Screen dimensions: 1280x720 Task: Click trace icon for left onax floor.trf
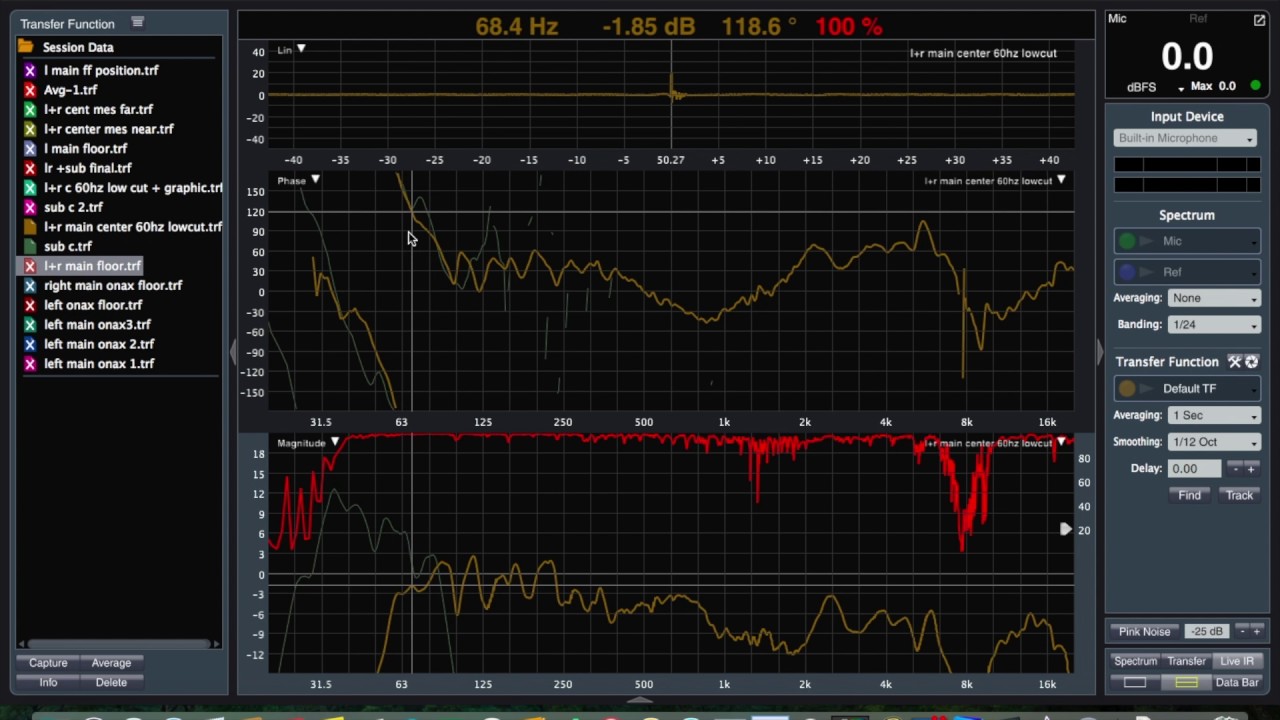pyautogui.click(x=30, y=305)
